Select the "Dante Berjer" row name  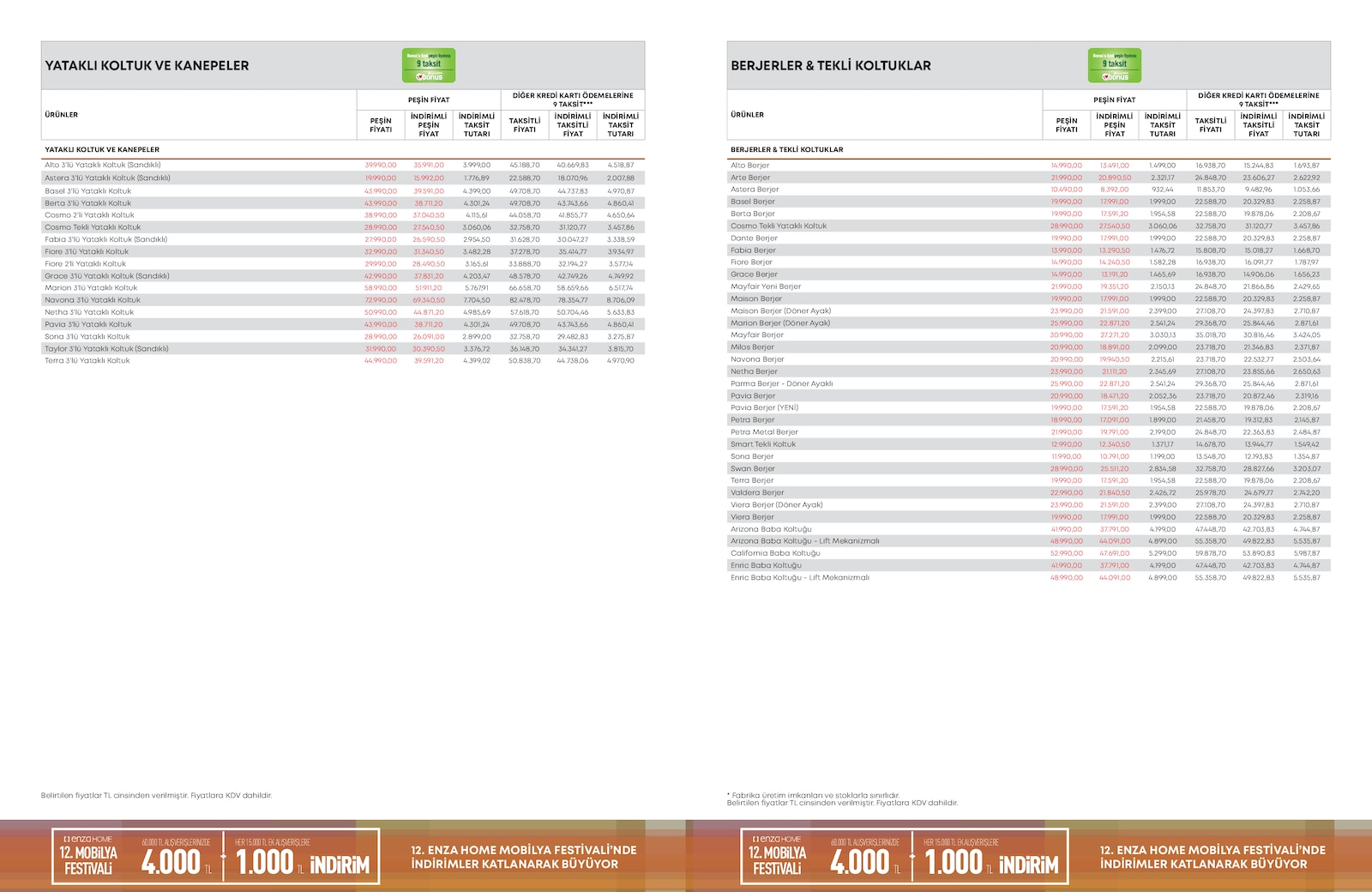754,238
